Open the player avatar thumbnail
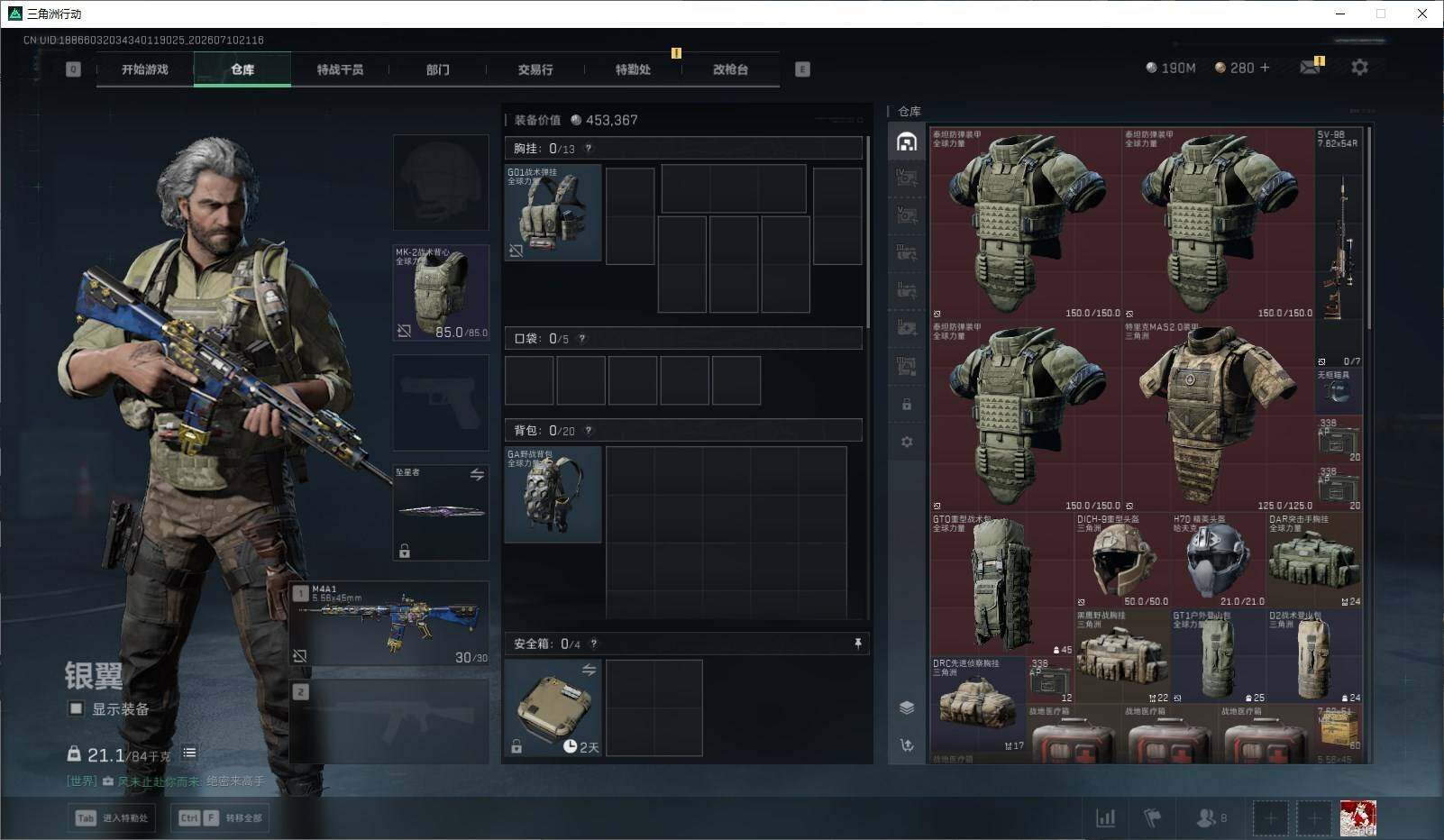Viewport: 1444px width, 840px height. click(1357, 818)
